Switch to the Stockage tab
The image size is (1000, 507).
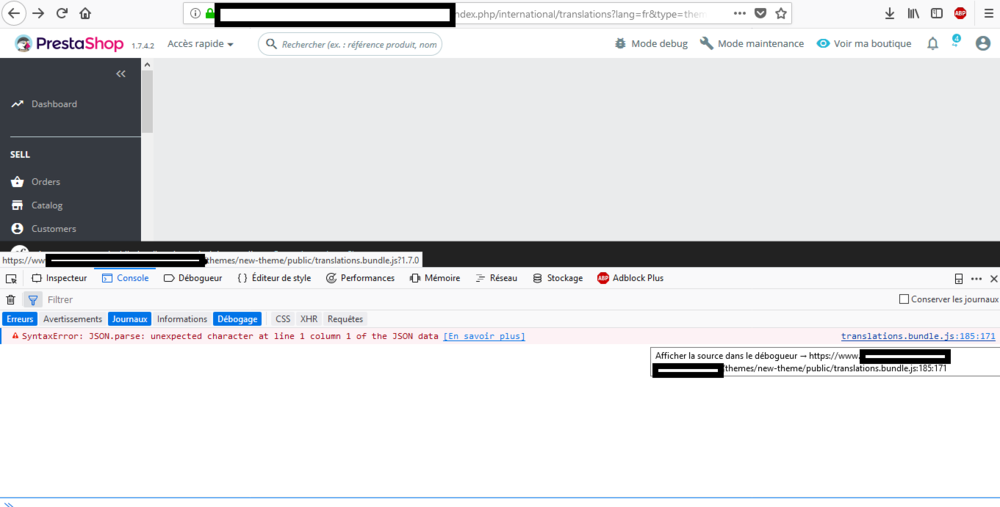(557, 278)
